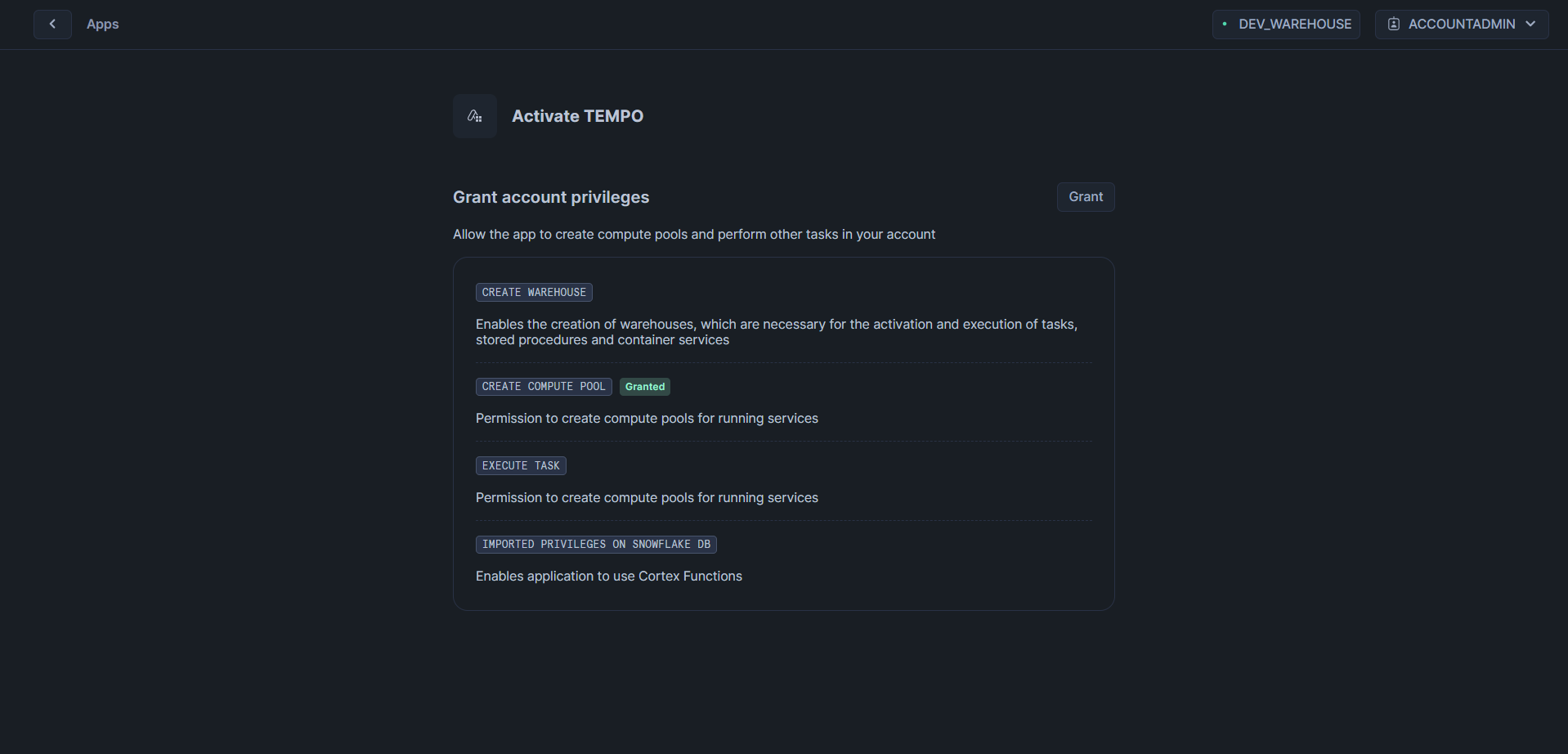Click 'Enables application to use Cortex Functions' text
The width and height of the screenshot is (1568, 754).
click(x=609, y=576)
